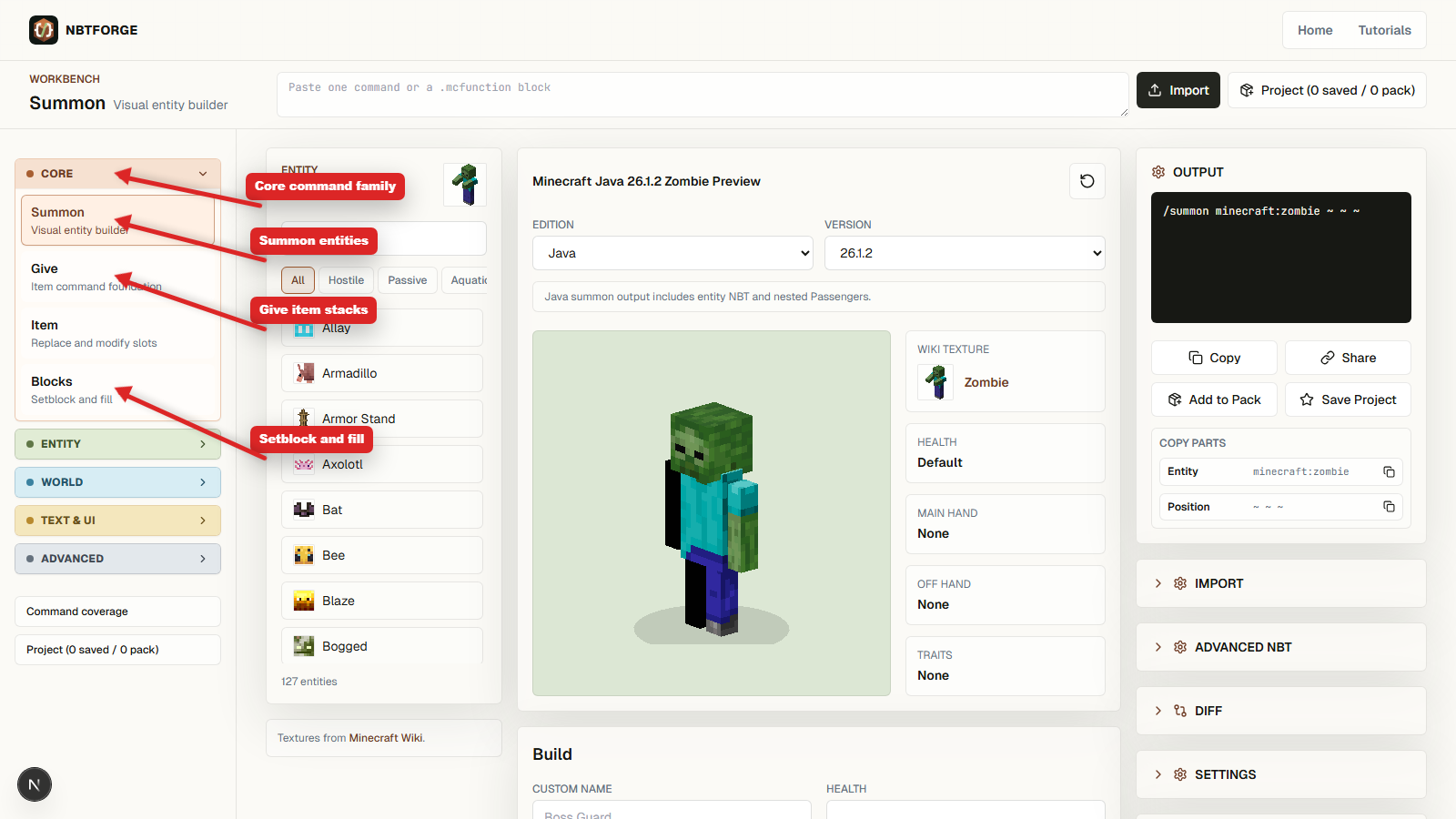Screen dimensions: 1456x819
Task: Select Armor Stand in entity list
Action: [x=382, y=419]
